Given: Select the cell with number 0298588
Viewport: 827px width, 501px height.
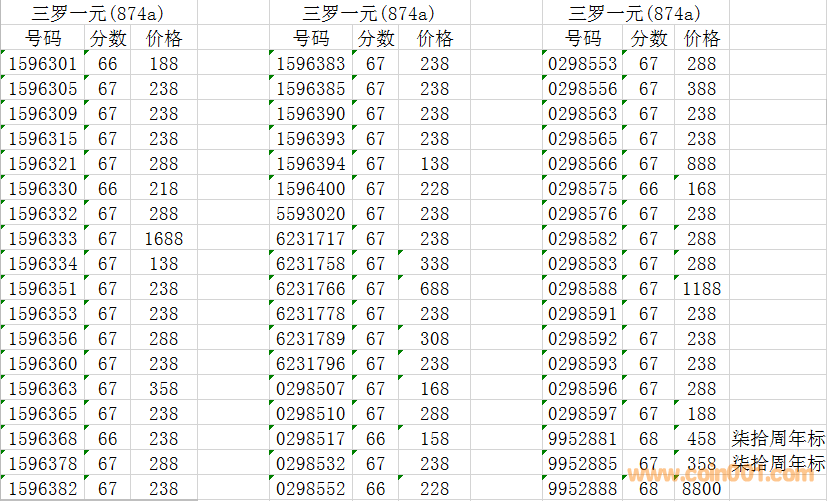Looking at the screenshot, I should coord(582,289).
